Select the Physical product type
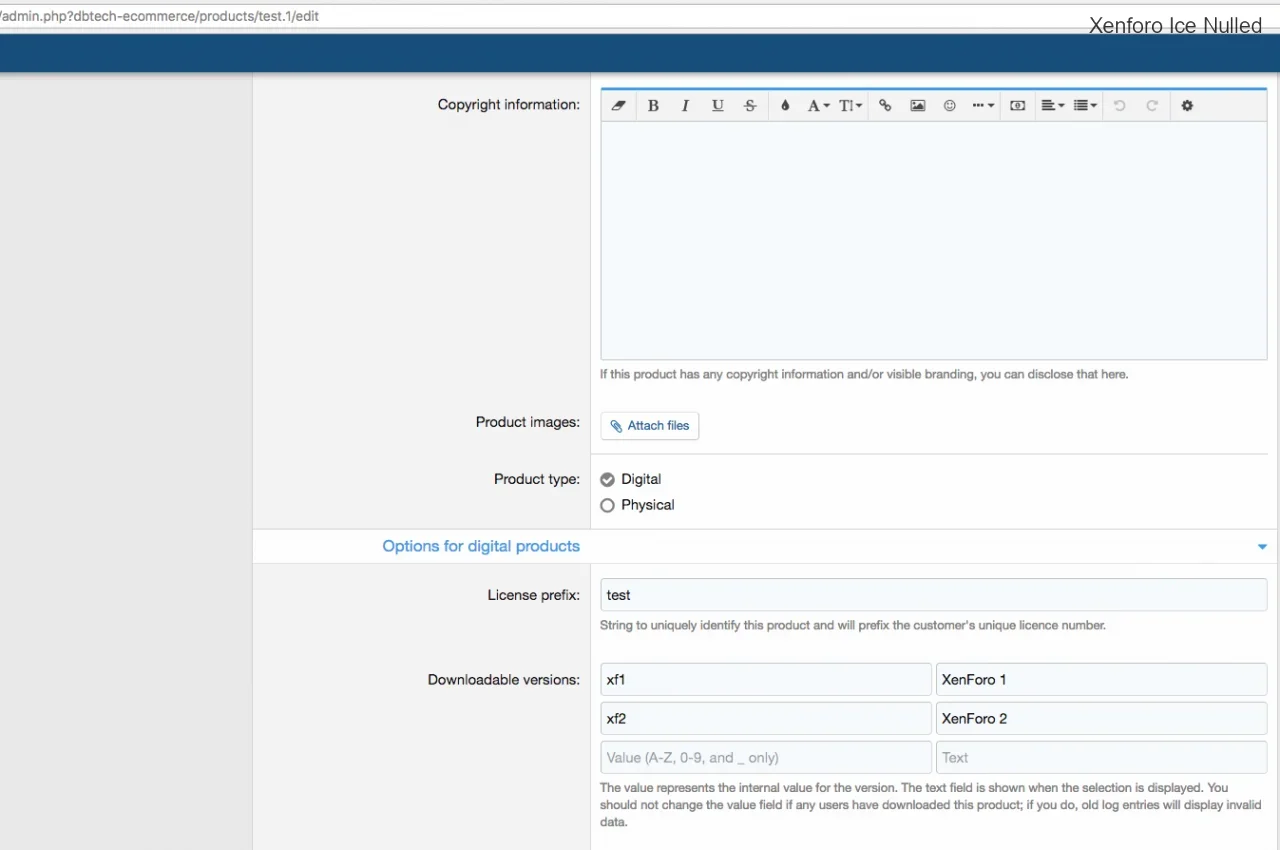1280x850 pixels. tap(607, 506)
